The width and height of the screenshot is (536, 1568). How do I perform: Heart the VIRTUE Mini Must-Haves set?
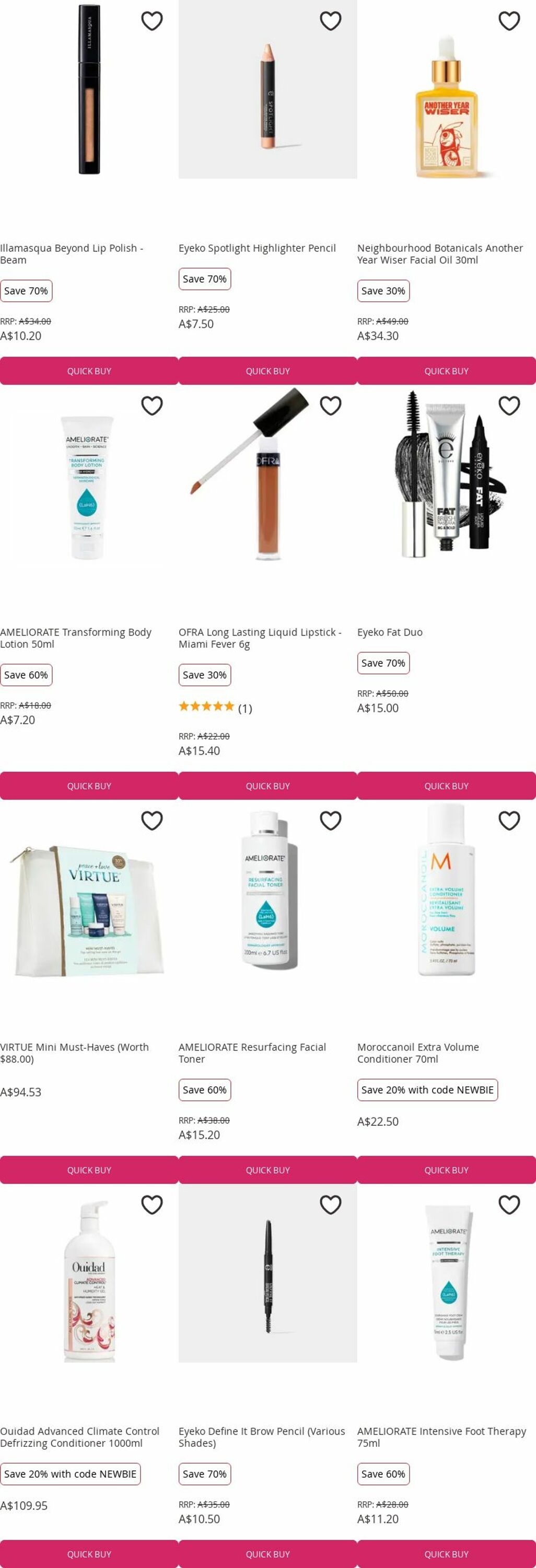click(152, 821)
